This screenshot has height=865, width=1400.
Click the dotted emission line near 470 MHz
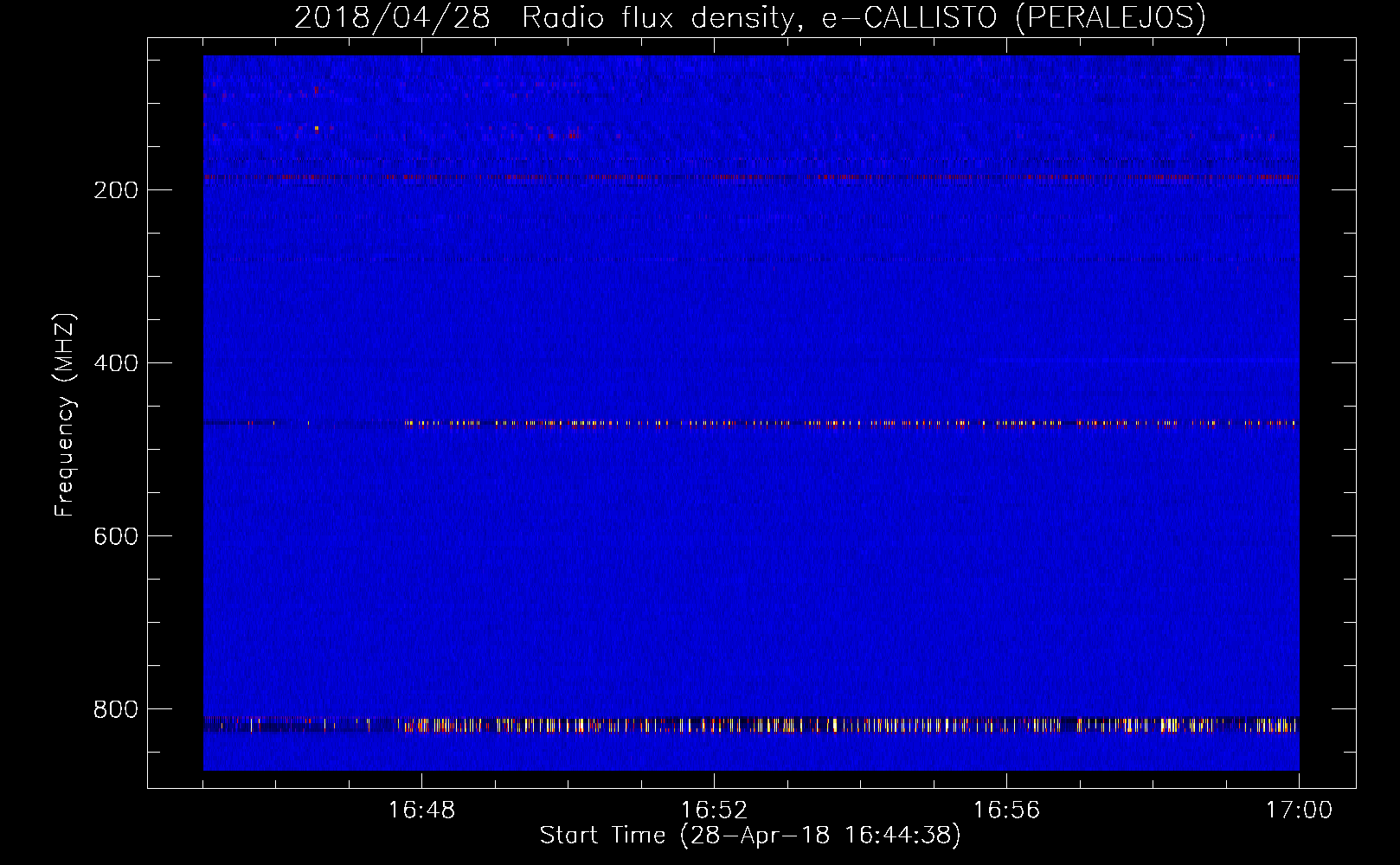click(751, 424)
